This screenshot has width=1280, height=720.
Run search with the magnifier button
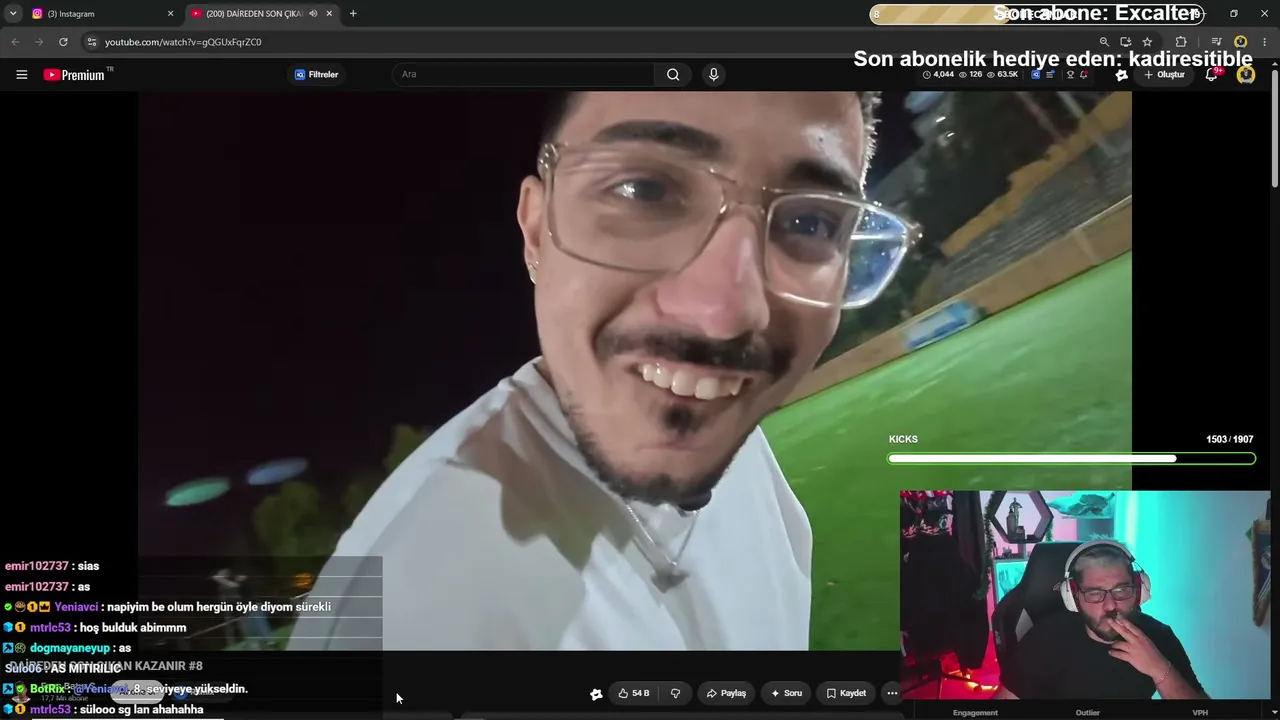[673, 75]
